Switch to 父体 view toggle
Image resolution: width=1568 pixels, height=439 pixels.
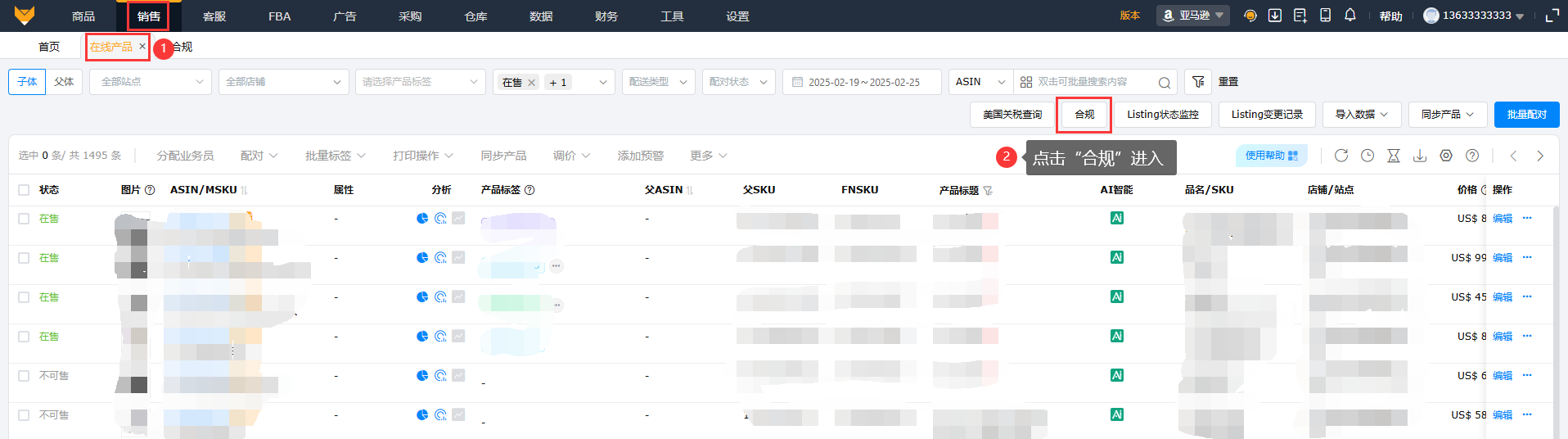[x=64, y=82]
